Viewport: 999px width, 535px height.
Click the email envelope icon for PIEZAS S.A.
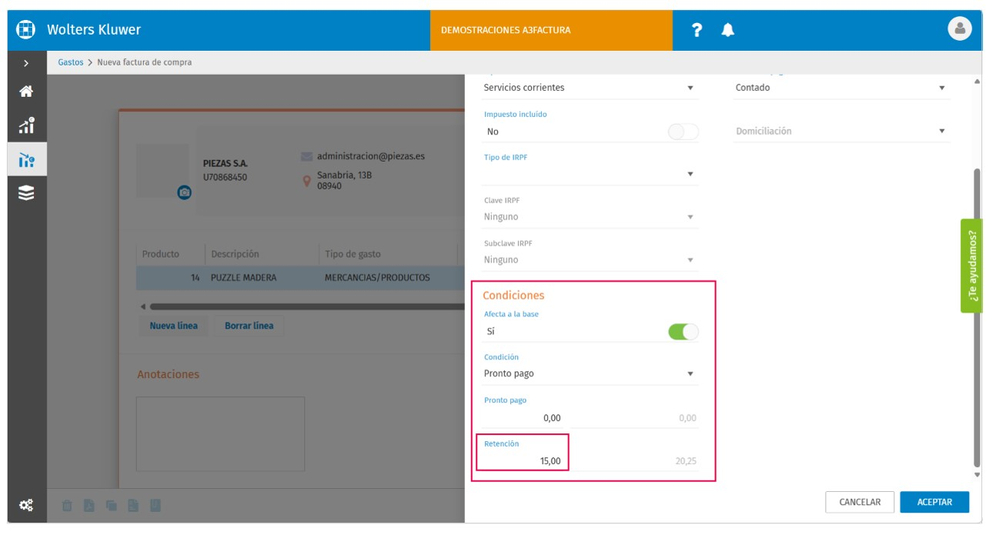click(x=306, y=156)
